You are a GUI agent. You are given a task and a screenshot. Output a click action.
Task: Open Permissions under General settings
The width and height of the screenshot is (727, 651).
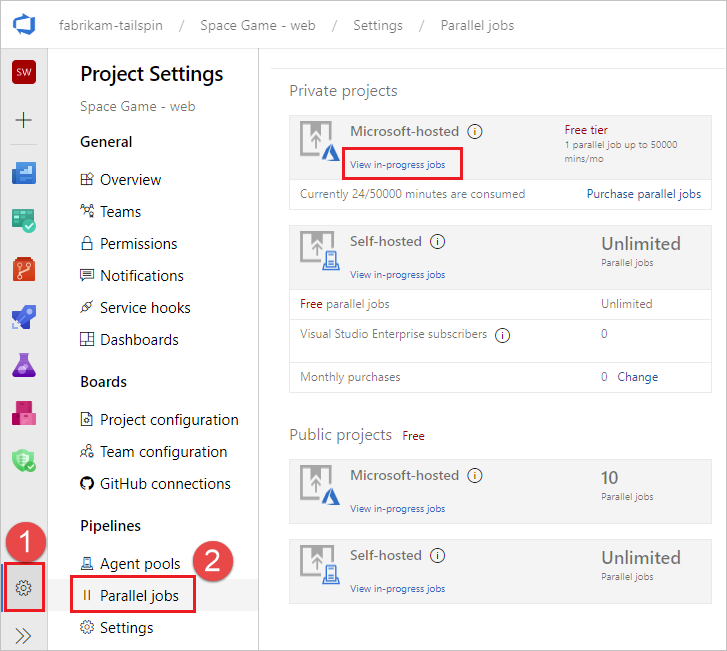tap(138, 244)
